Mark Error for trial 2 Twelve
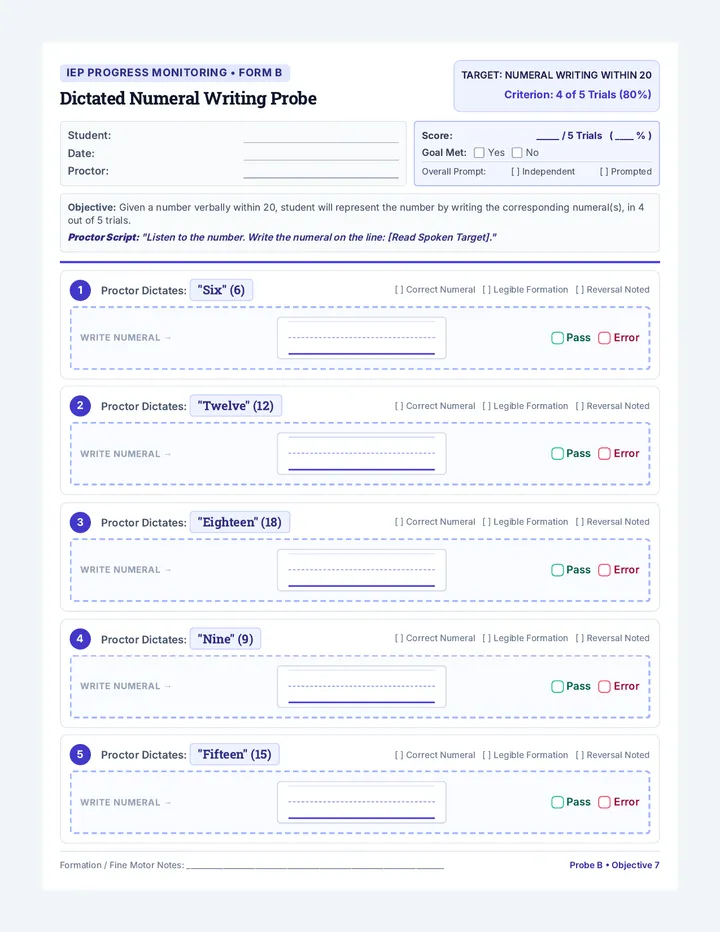This screenshot has height=932, width=720. (x=604, y=454)
